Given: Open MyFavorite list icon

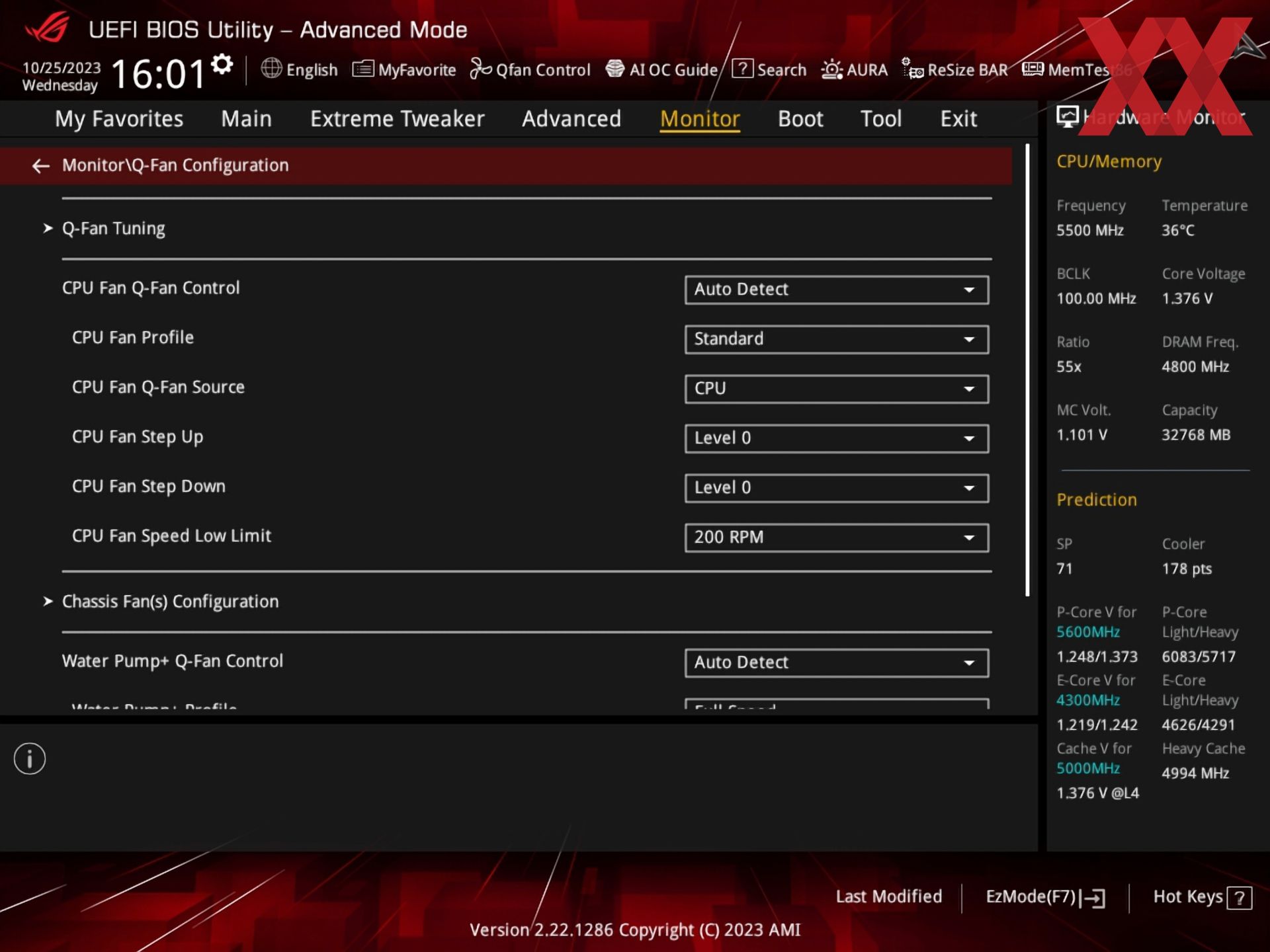Looking at the screenshot, I should [x=363, y=69].
